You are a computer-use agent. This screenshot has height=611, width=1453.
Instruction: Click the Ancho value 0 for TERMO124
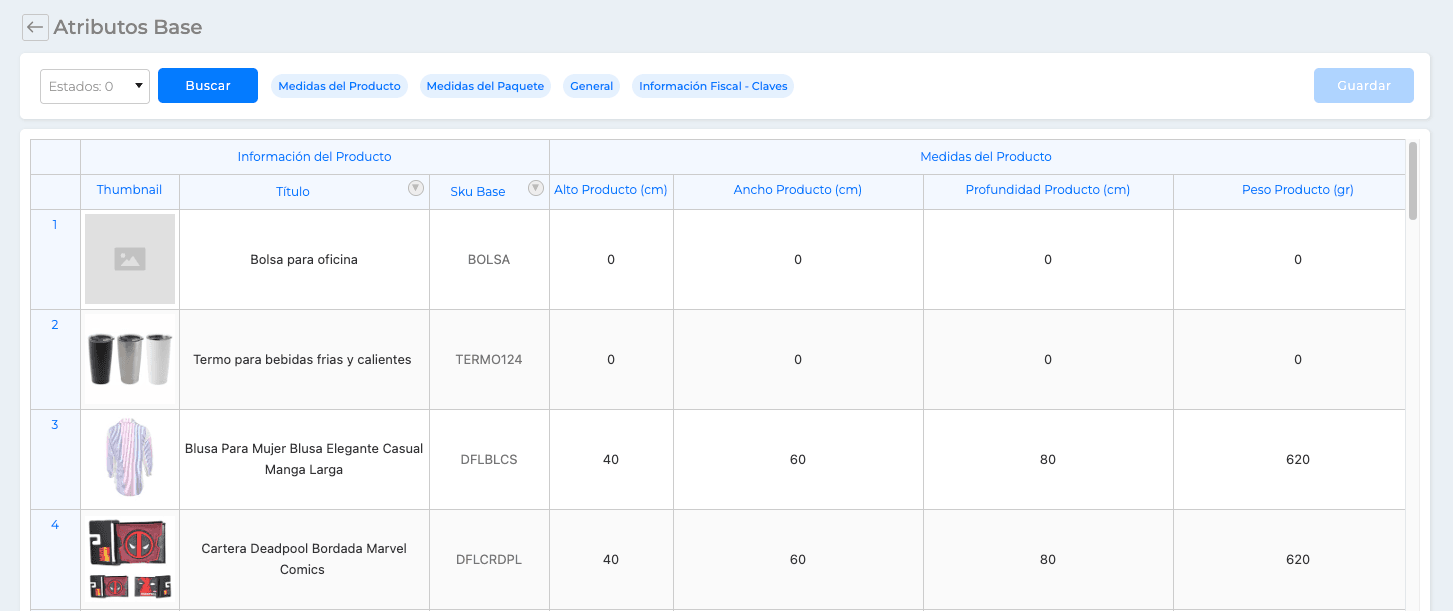[x=798, y=360]
